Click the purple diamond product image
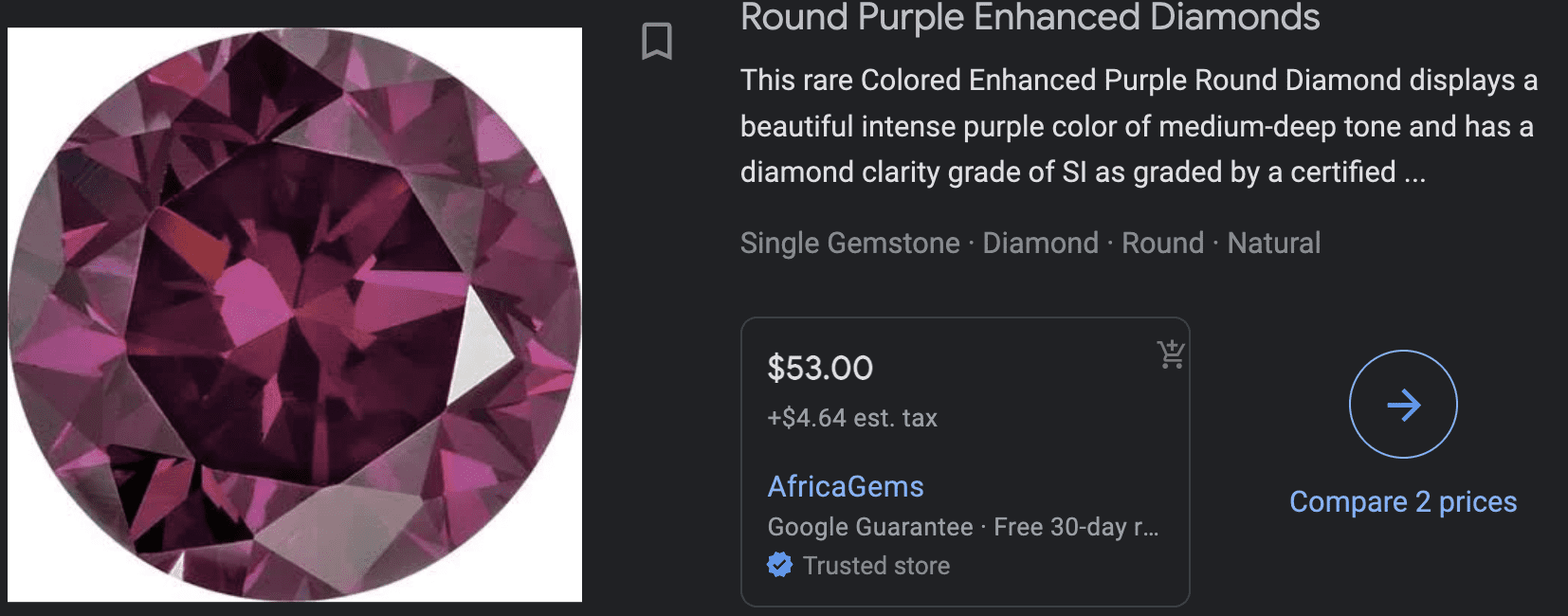 (x=295, y=315)
